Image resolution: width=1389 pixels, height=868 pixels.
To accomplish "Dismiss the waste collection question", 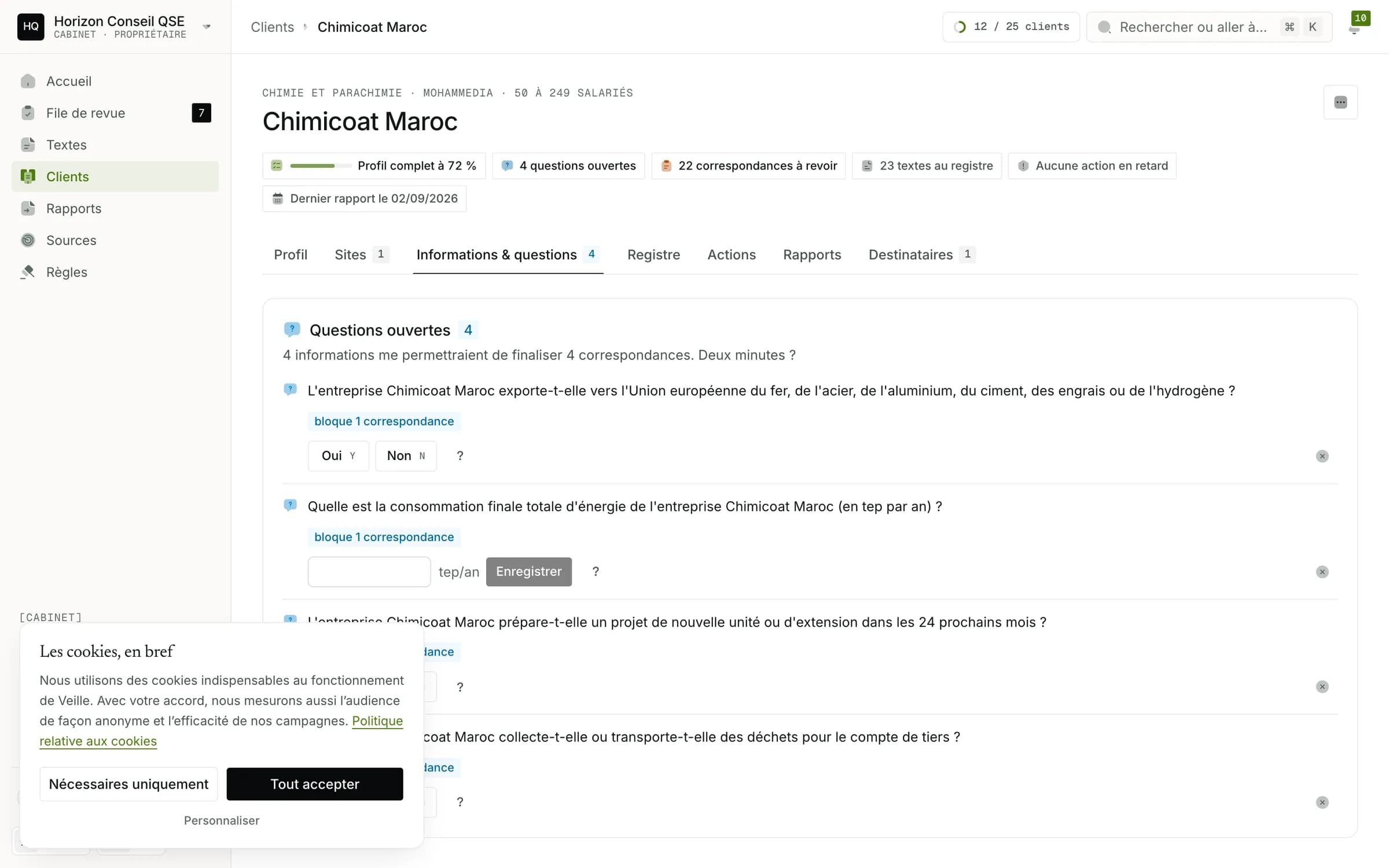I will point(1322,802).
